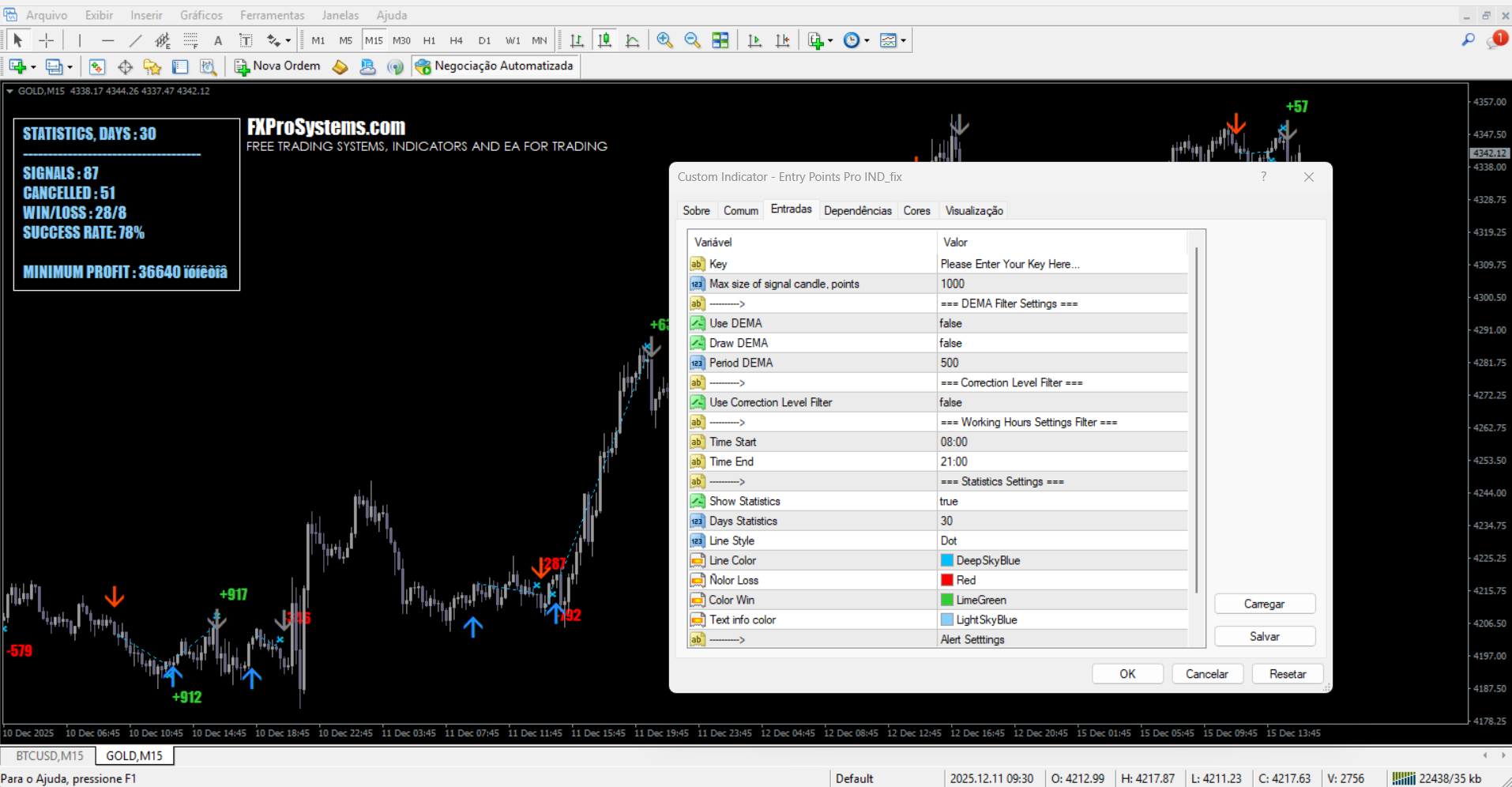Zoom in on the chart
The height and width of the screenshot is (787, 1512).
coord(664,40)
